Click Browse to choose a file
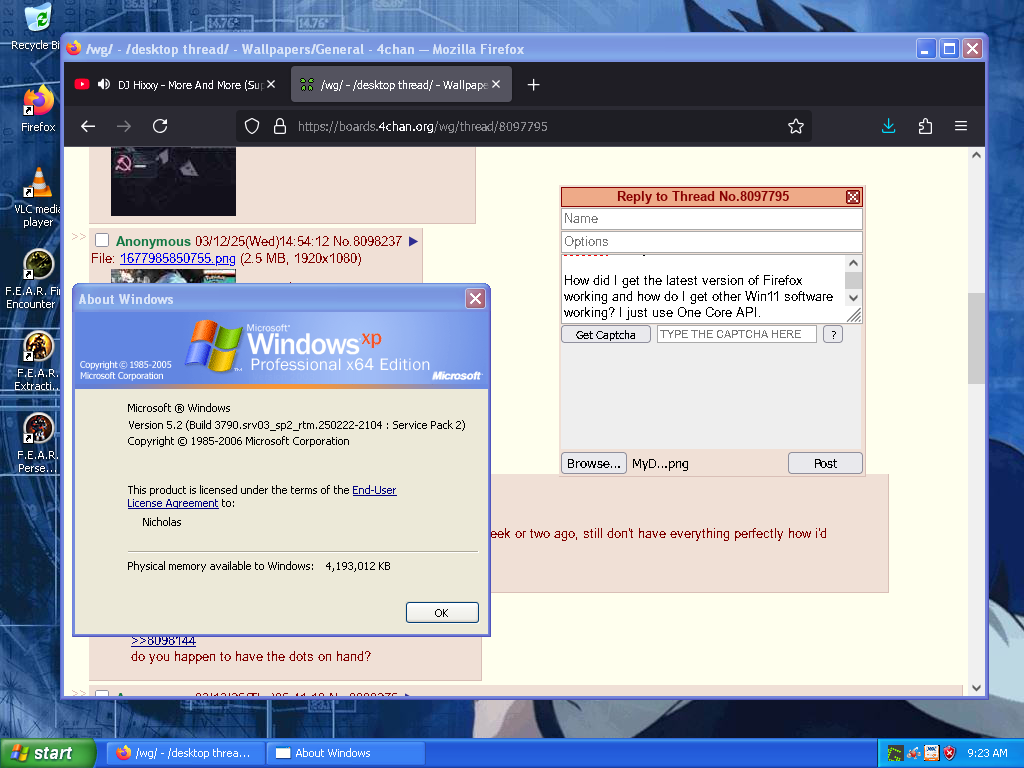 click(x=594, y=464)
